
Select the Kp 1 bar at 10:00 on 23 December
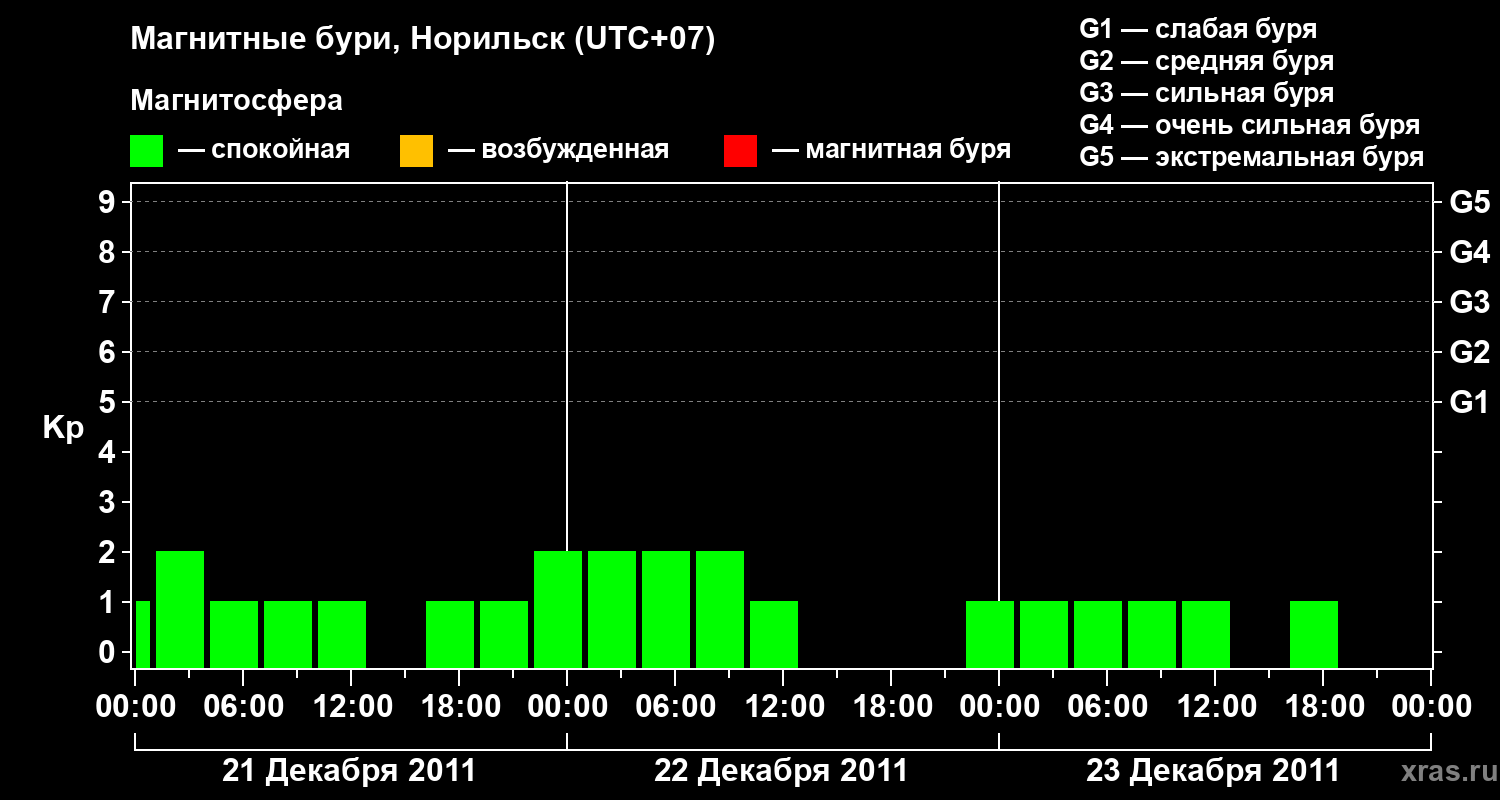click(x=1206, y=634)
